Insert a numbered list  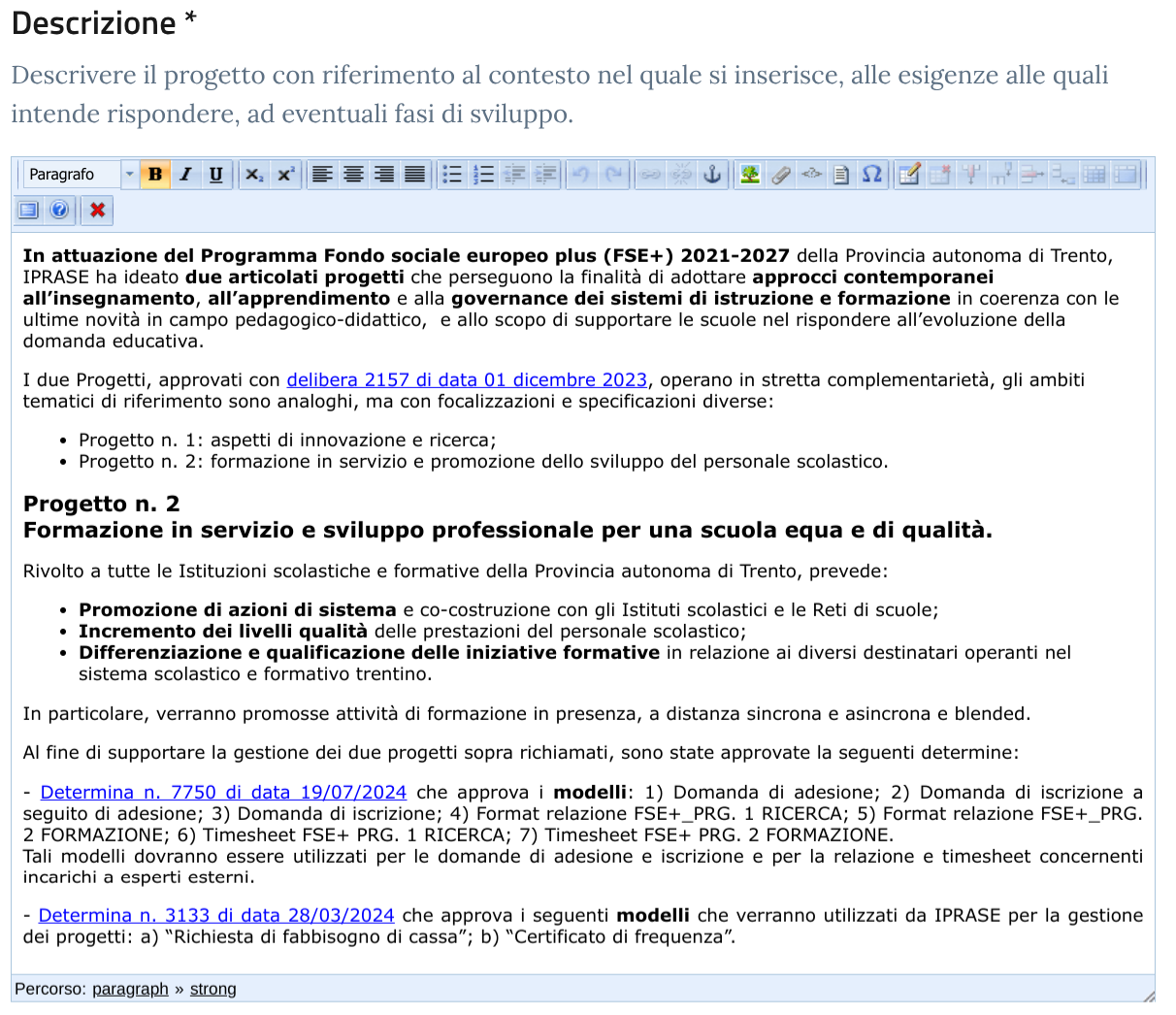click(483, 175)
